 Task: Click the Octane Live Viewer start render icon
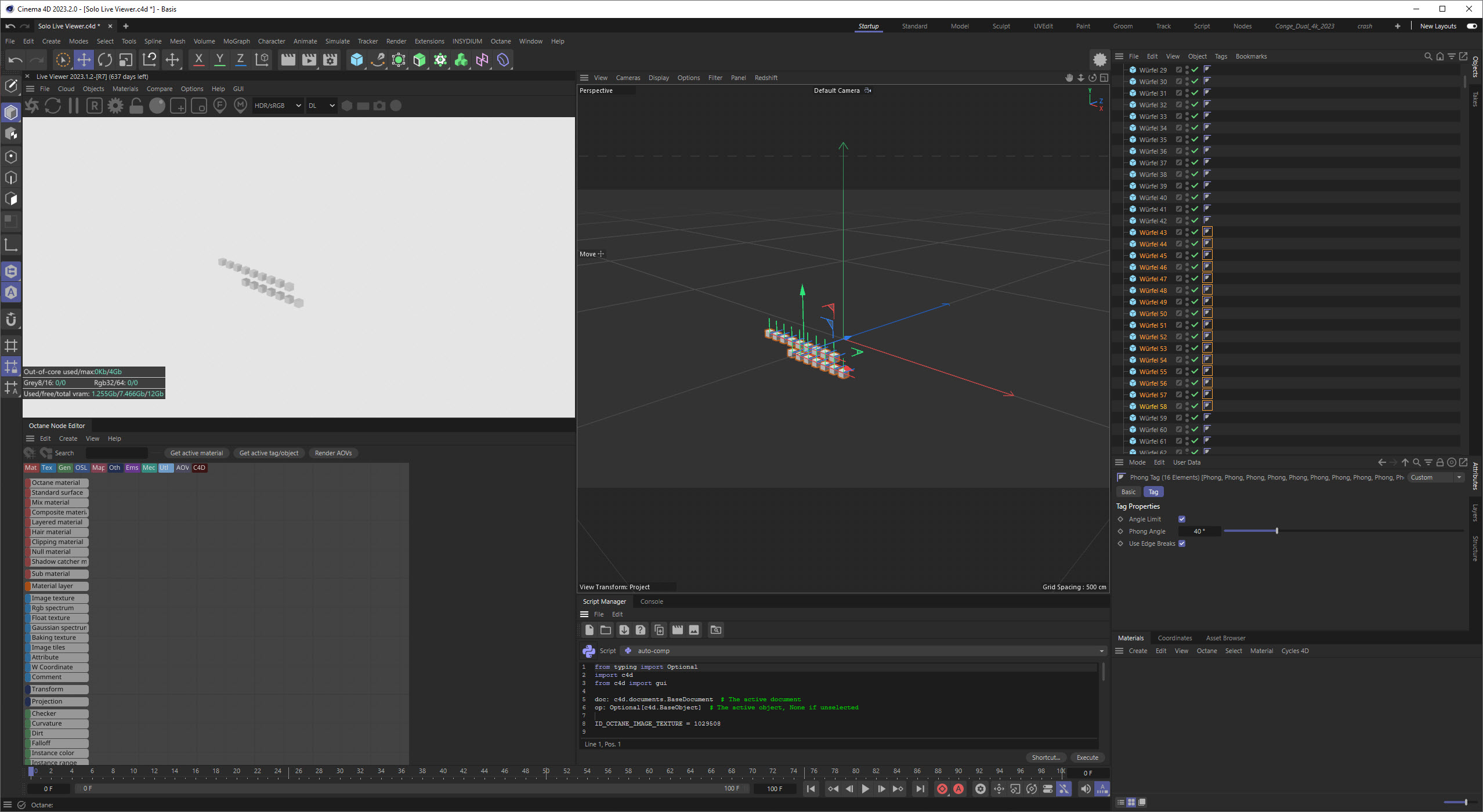coord(32,106)
